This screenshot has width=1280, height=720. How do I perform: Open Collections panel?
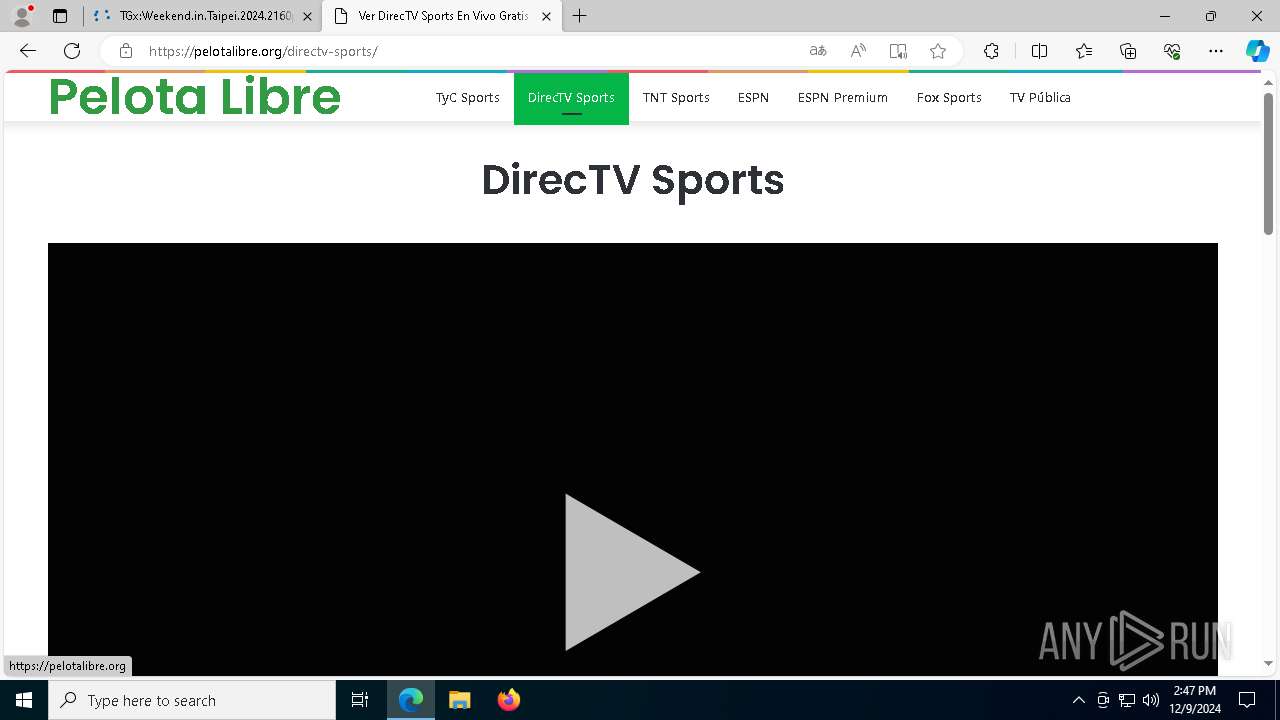pyautogui.click(x=1128, y=51)
